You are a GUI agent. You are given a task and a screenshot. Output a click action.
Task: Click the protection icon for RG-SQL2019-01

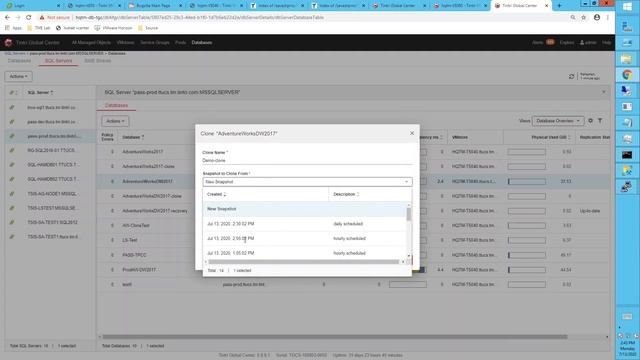(12, 151)
